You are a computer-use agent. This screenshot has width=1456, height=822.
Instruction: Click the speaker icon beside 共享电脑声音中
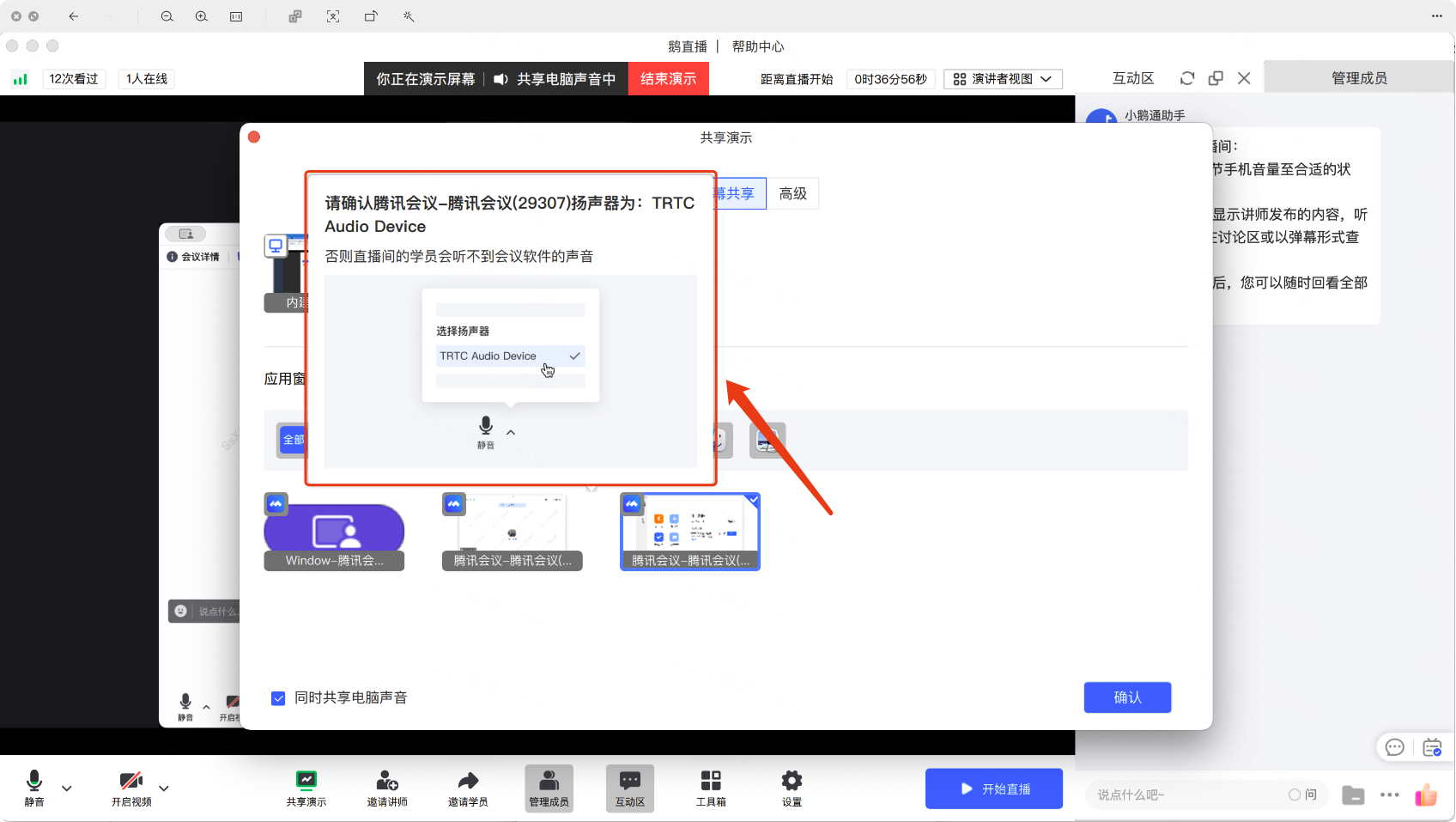[501, 79]
